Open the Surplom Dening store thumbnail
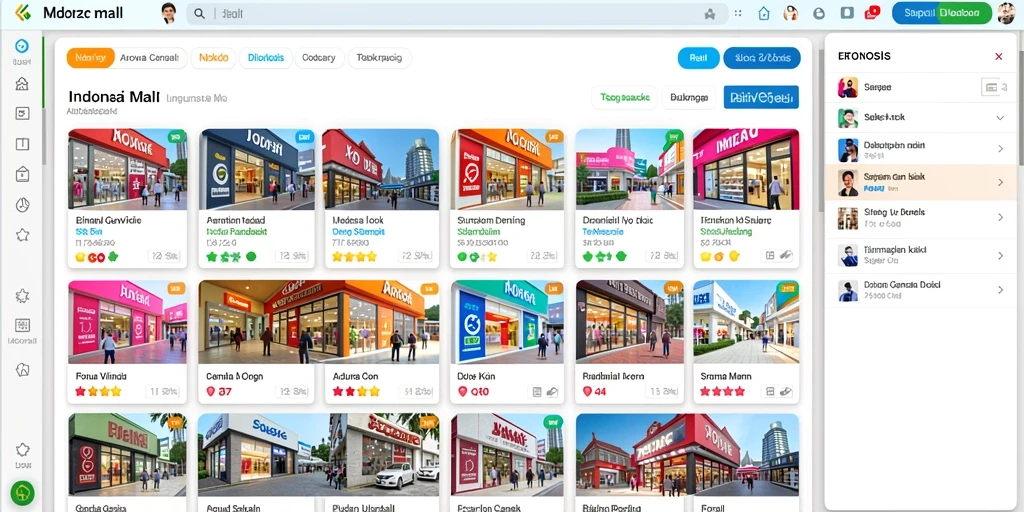Image resolution: width=1024 pixels, height=512 pixels. tap(507, 169)
